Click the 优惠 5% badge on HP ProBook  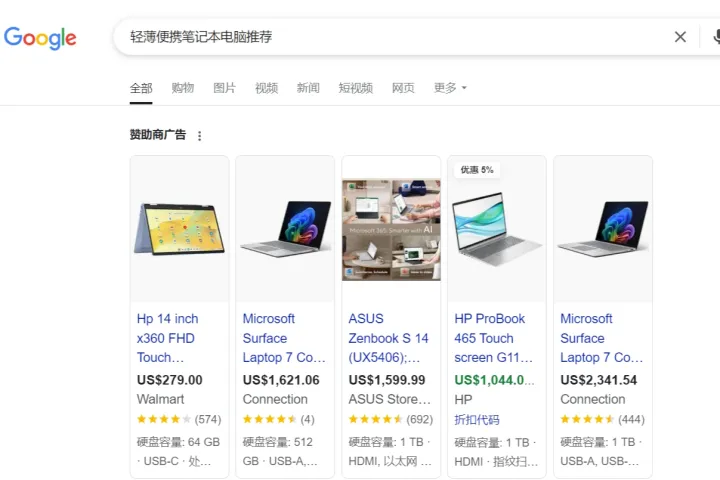pyautogui.click(x=477, y=170)
